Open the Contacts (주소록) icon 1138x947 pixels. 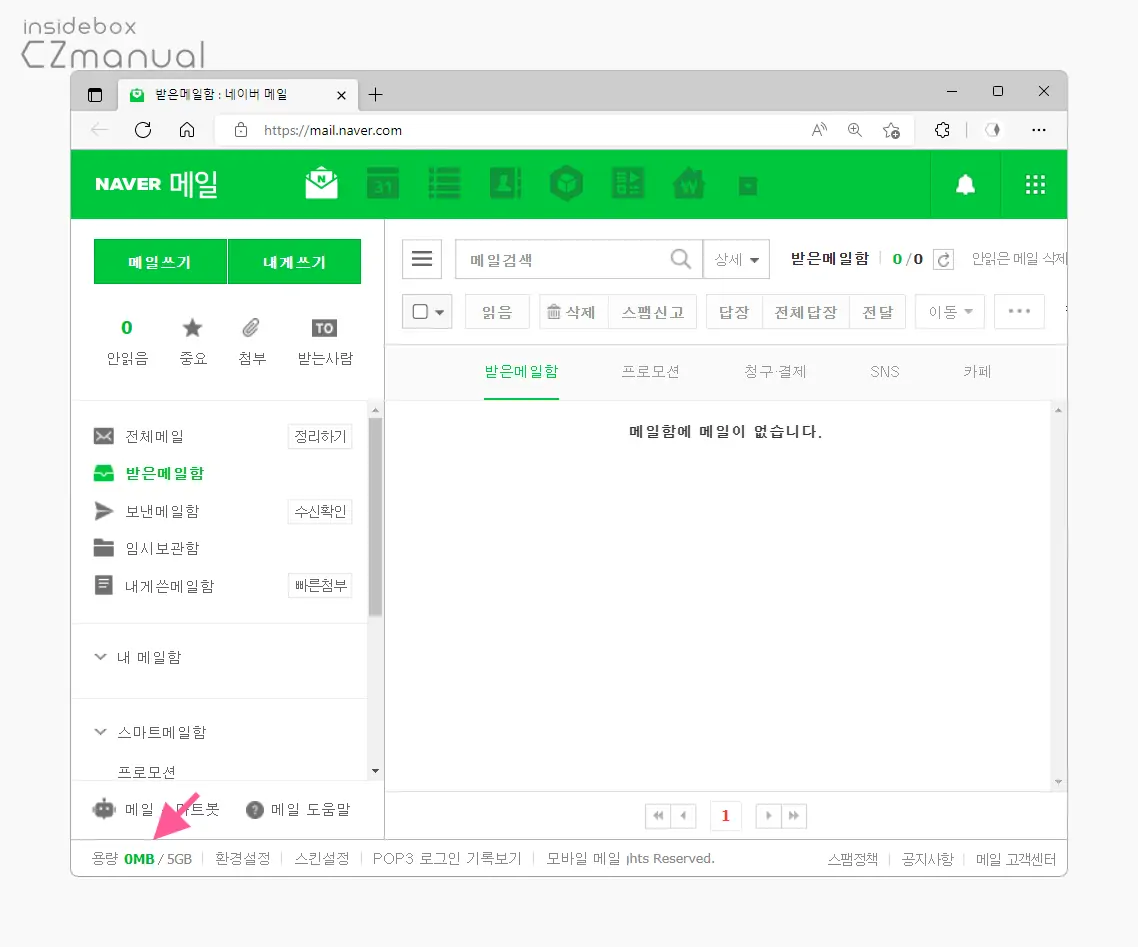pyautogui.click(x=505, y=184)
